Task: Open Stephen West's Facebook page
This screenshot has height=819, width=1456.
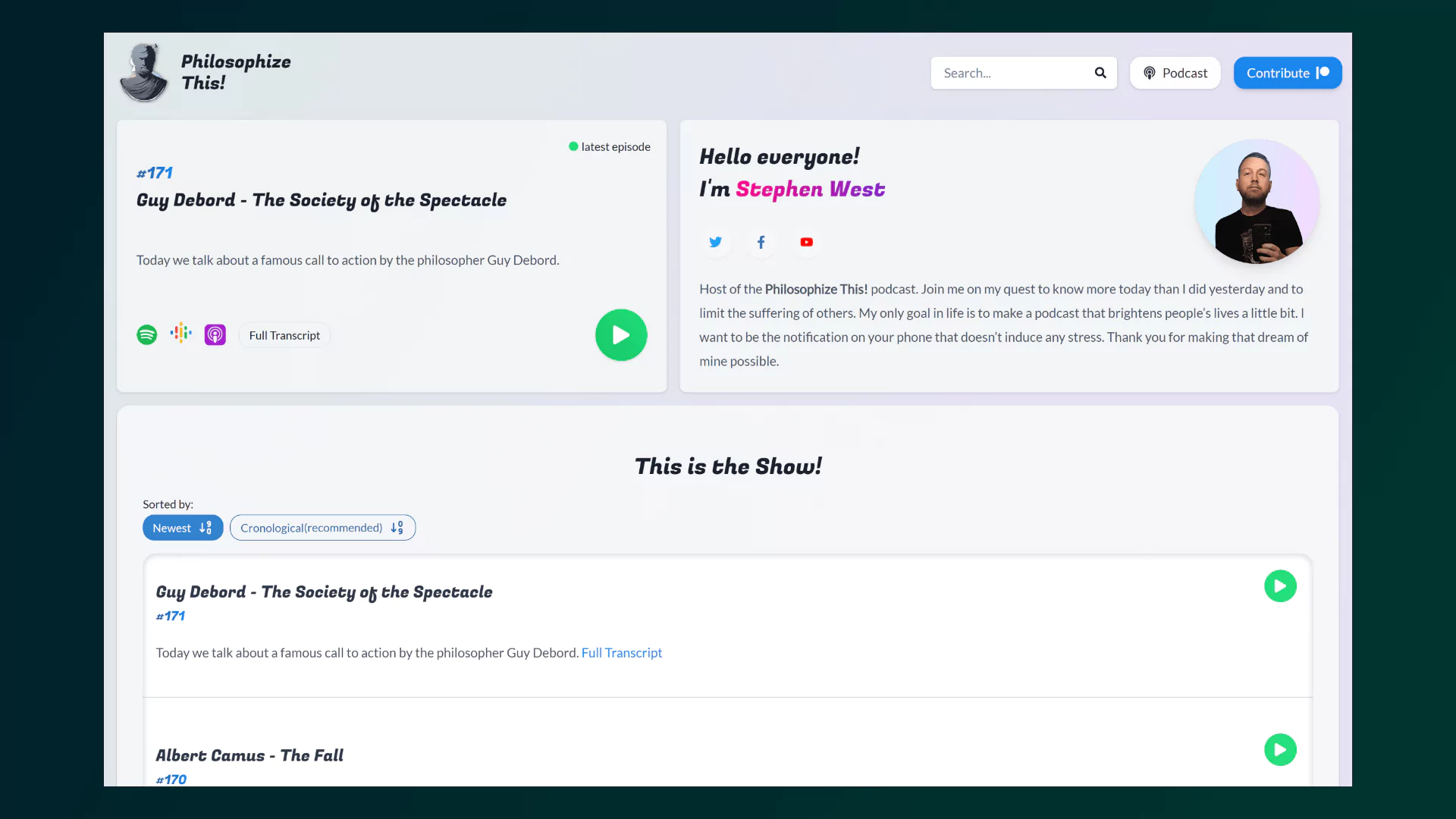Action: 761,242
